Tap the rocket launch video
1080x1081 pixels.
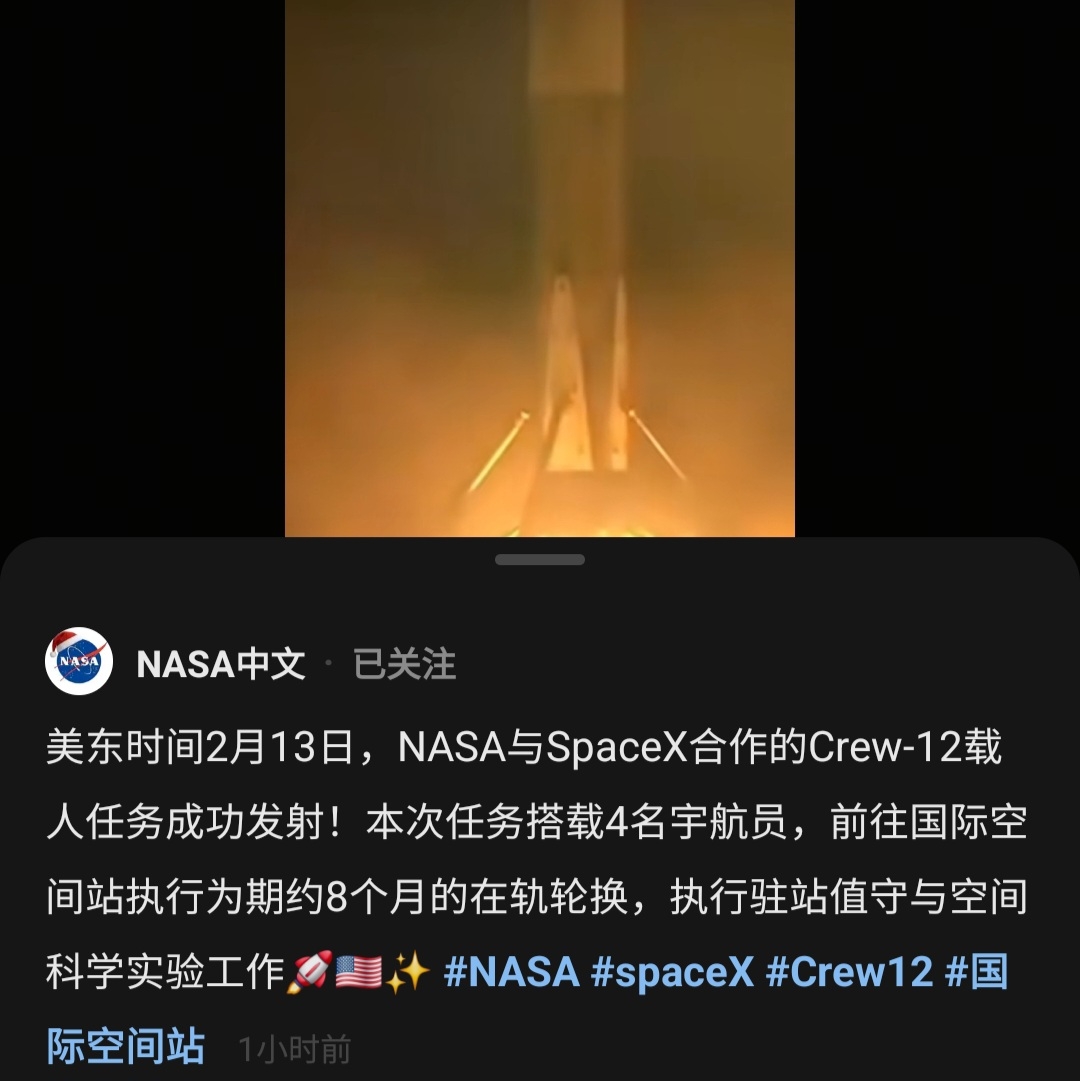pyautogui.click(x=540, y=268)
